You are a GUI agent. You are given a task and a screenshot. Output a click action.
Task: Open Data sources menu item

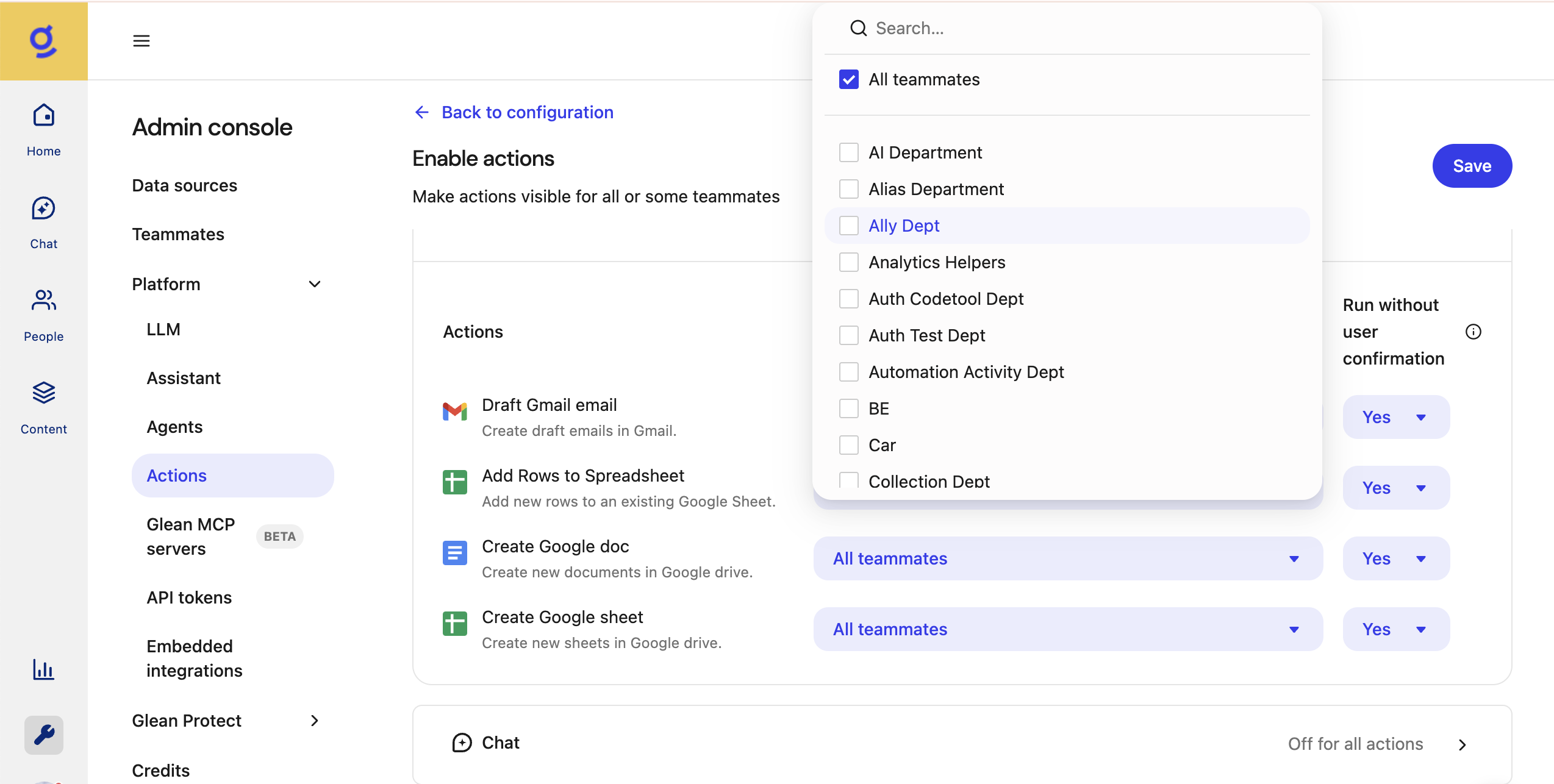click(184, 185)
